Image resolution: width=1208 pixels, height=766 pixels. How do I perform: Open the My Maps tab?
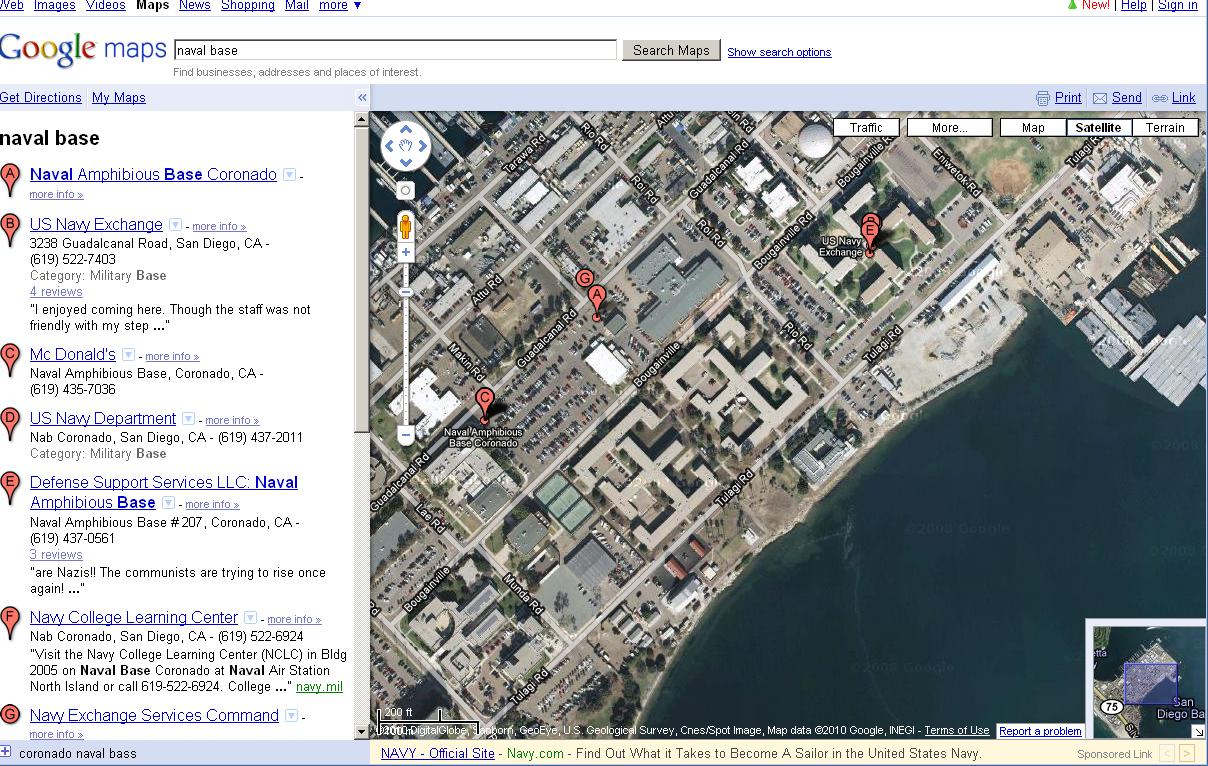click(x=119, y=98)
